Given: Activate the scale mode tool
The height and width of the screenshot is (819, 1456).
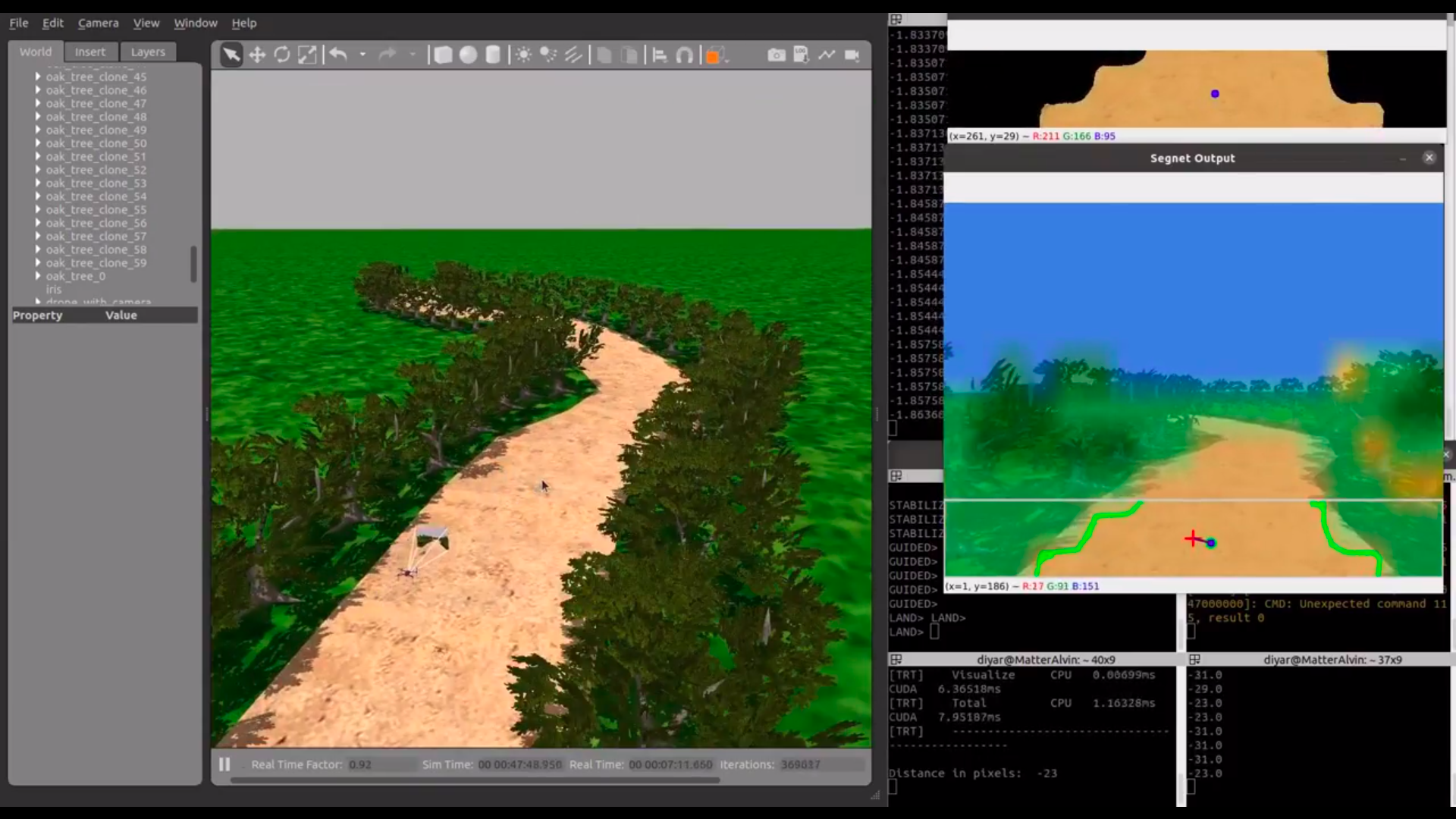Looking at the screenshot, I should [307, 55].
